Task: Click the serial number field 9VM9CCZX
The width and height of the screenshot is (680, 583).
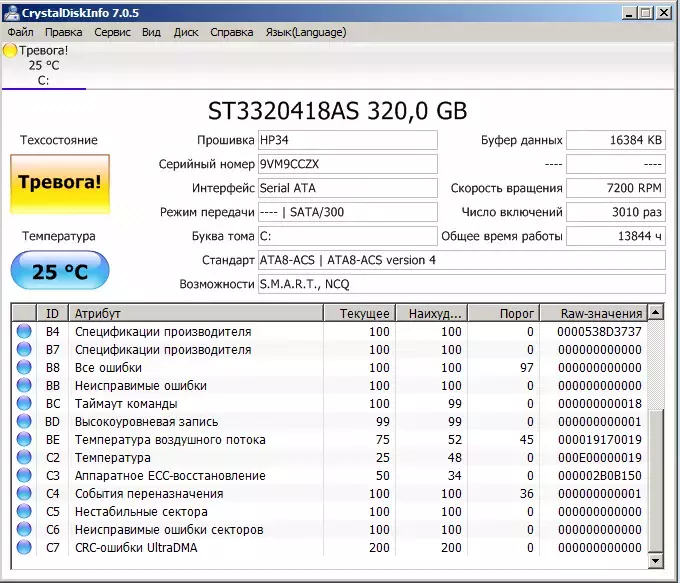Action: 347,164
